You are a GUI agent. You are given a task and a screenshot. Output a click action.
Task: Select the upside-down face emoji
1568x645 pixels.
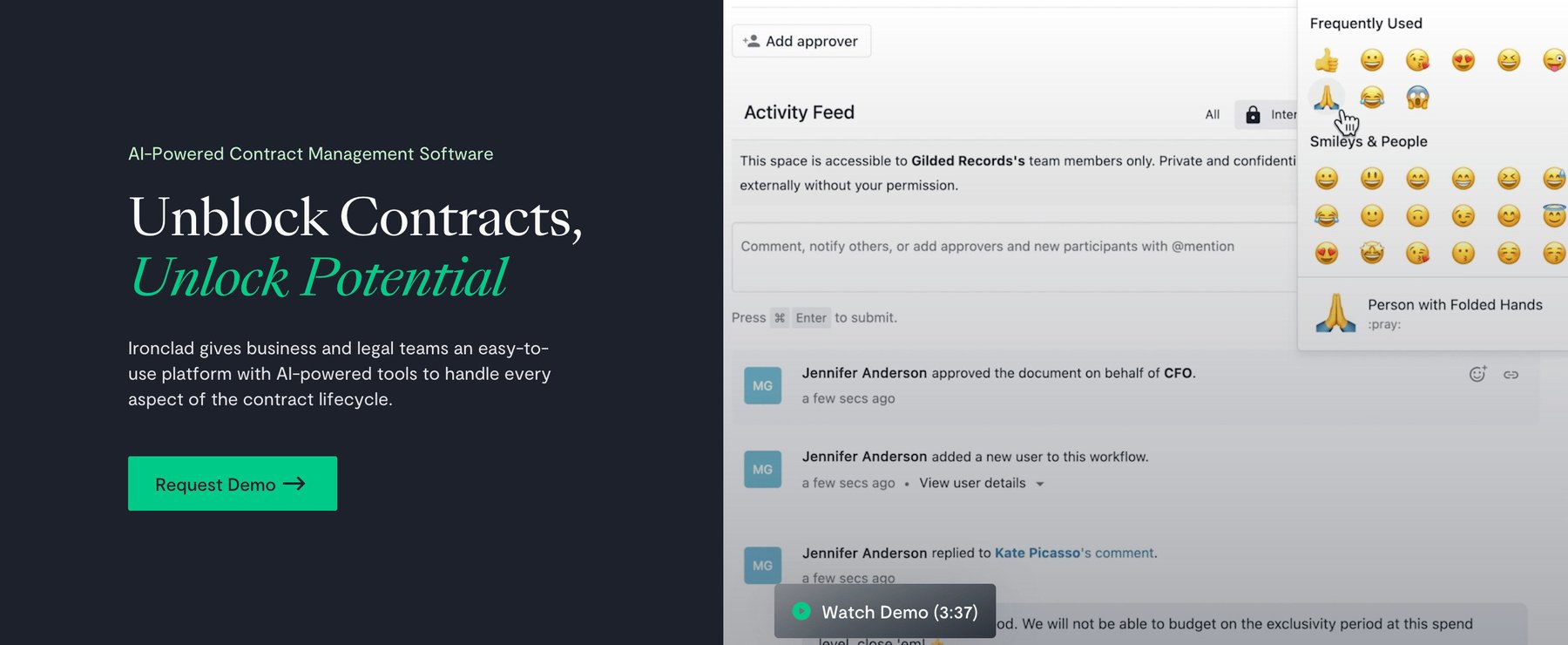[x=1417, y=215]
